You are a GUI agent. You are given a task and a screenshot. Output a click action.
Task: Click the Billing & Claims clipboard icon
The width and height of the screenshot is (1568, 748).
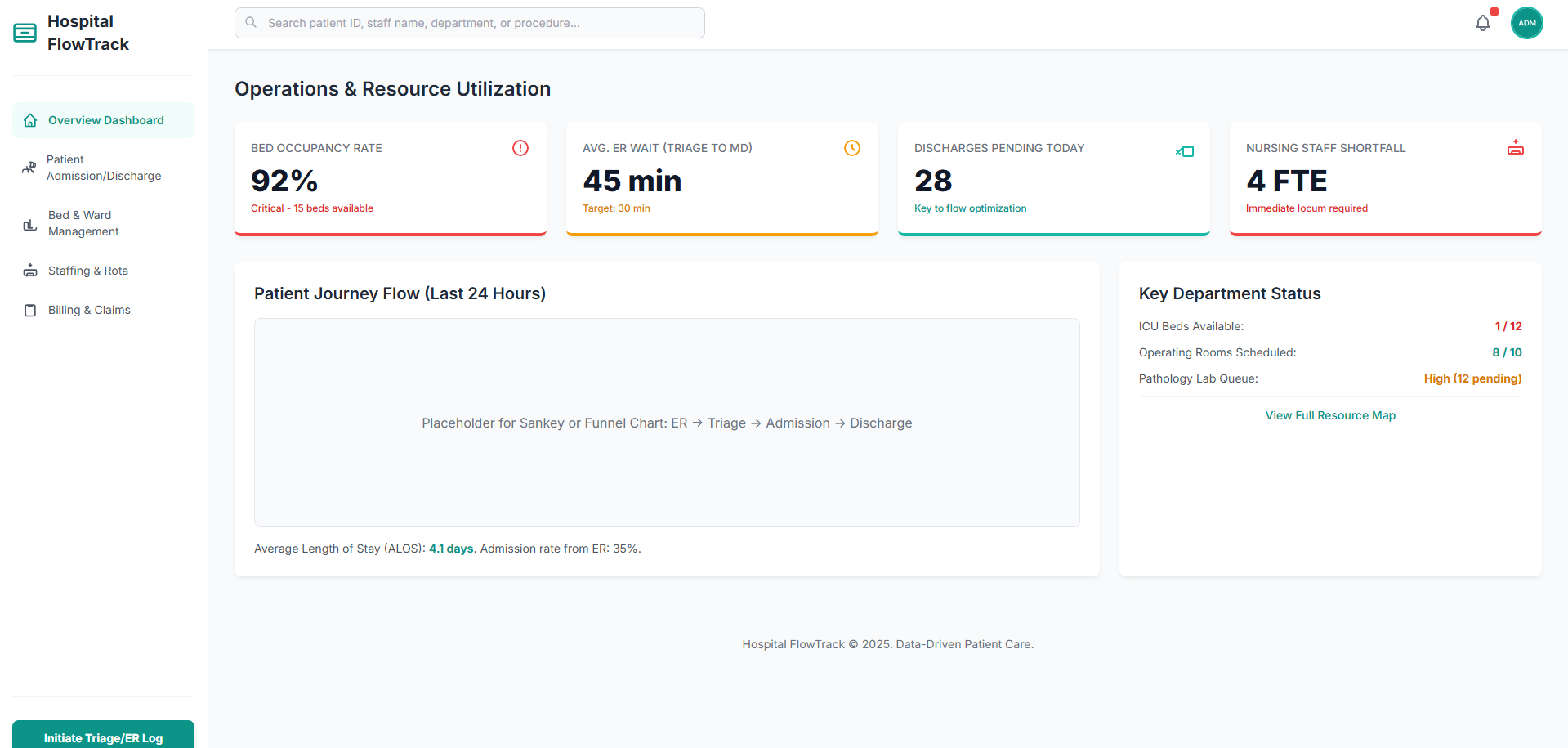pyautogui.click(x=29, y=310)
